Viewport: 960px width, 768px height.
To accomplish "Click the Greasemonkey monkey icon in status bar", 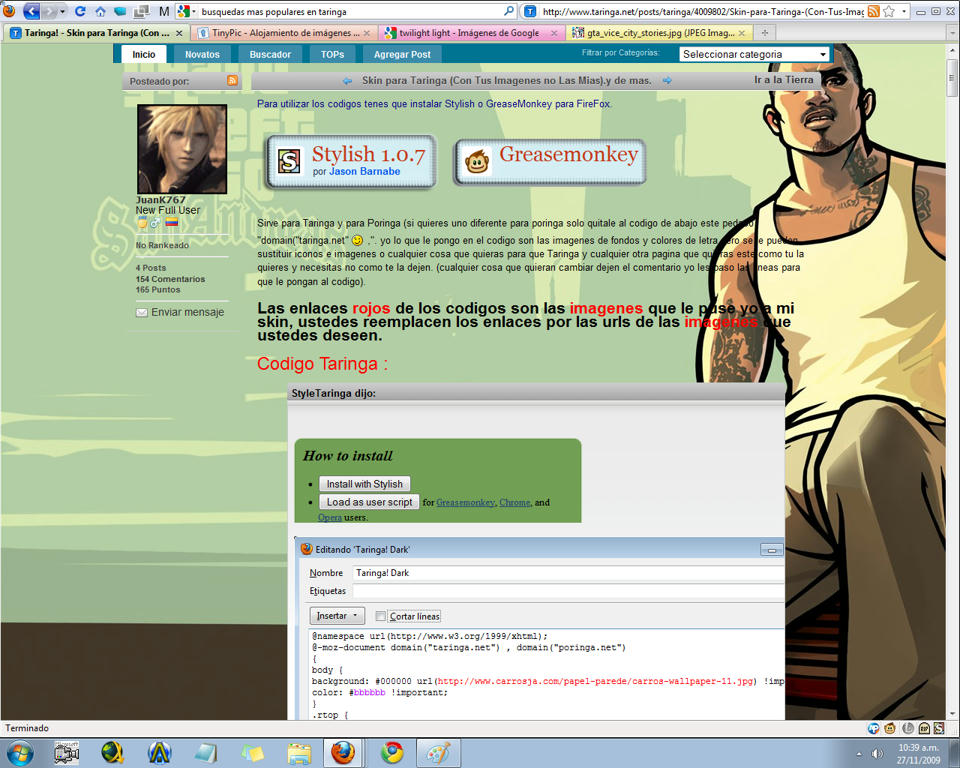I will [890, 728].
